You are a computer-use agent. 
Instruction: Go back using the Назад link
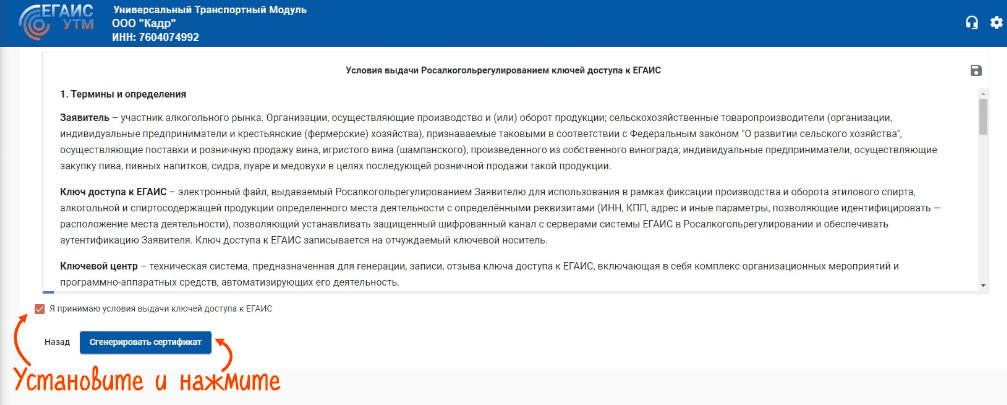57,342
